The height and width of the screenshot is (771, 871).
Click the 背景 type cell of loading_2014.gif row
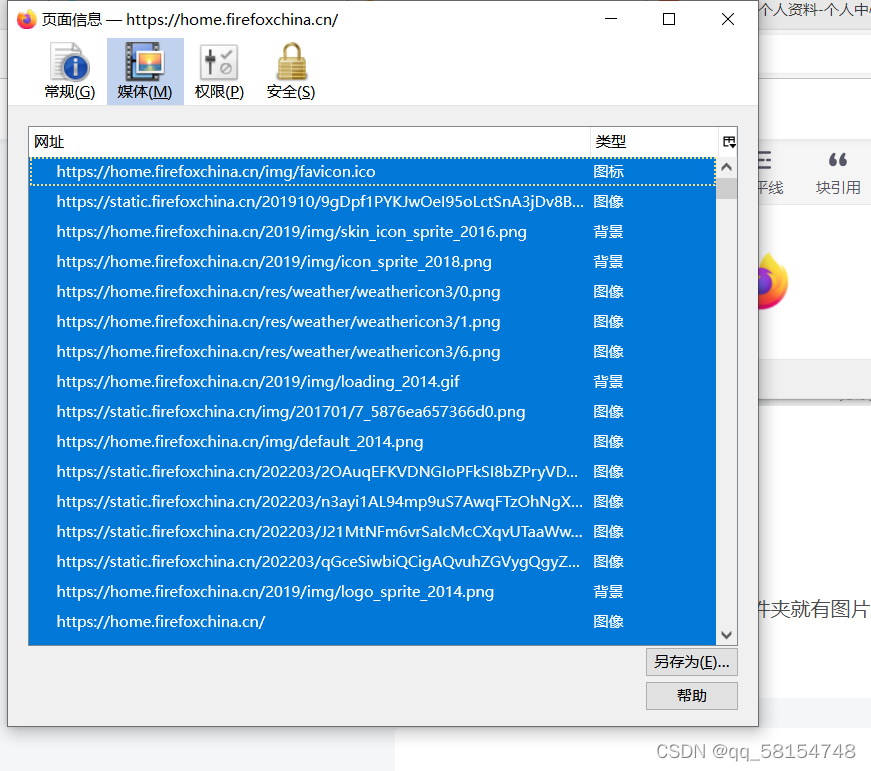[608, 382]
